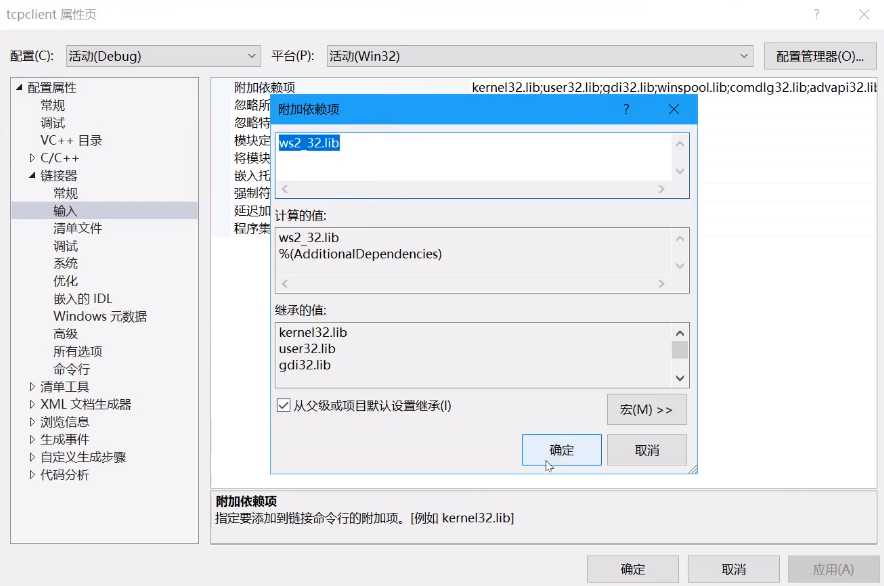
Task: Click the down scroll arrow beside 继承的值 list
Action: tap(680, 375)
